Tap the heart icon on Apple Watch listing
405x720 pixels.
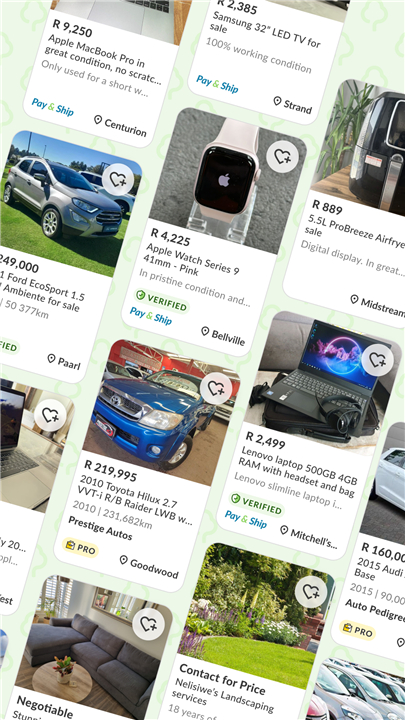click(x=282, y=157)
